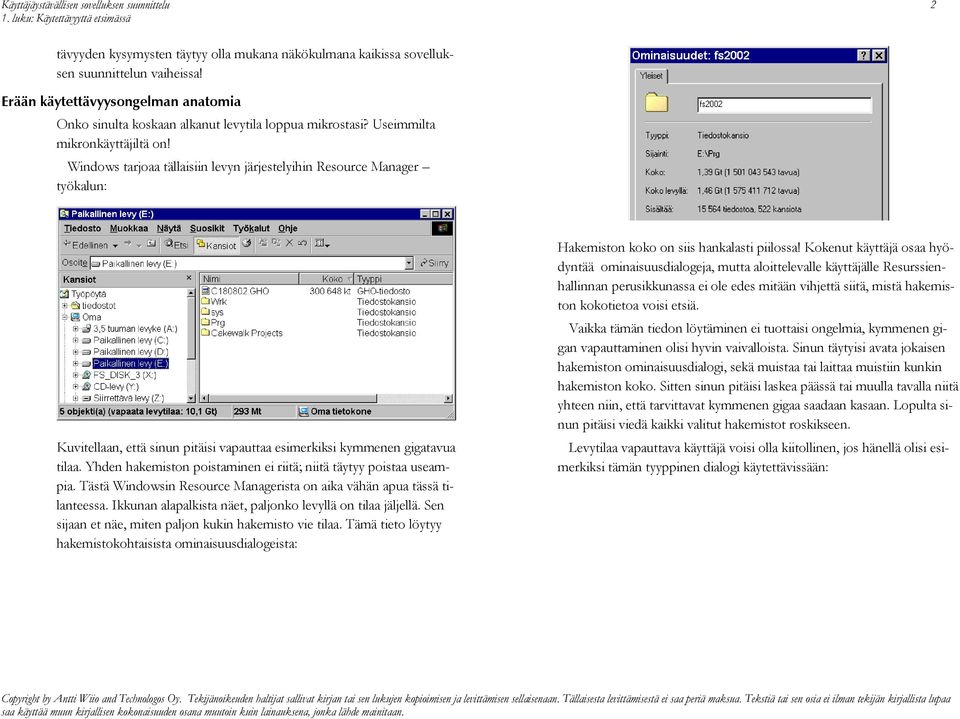Click the Etsi search toolbar button
The height and width of the screenshot is (719, 960).
point(176,244)
